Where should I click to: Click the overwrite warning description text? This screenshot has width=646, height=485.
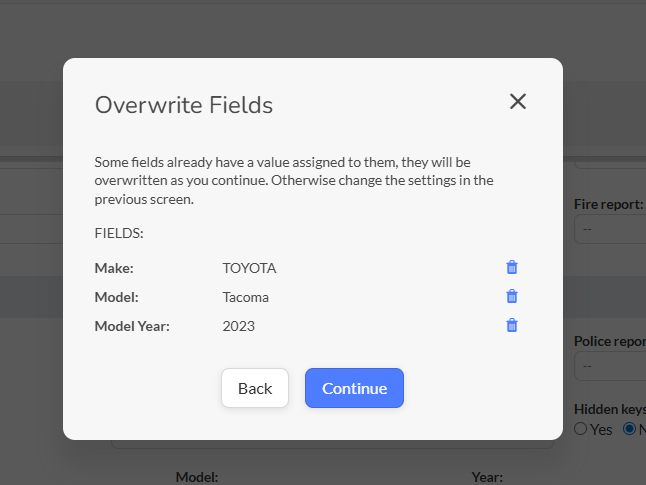294,180
